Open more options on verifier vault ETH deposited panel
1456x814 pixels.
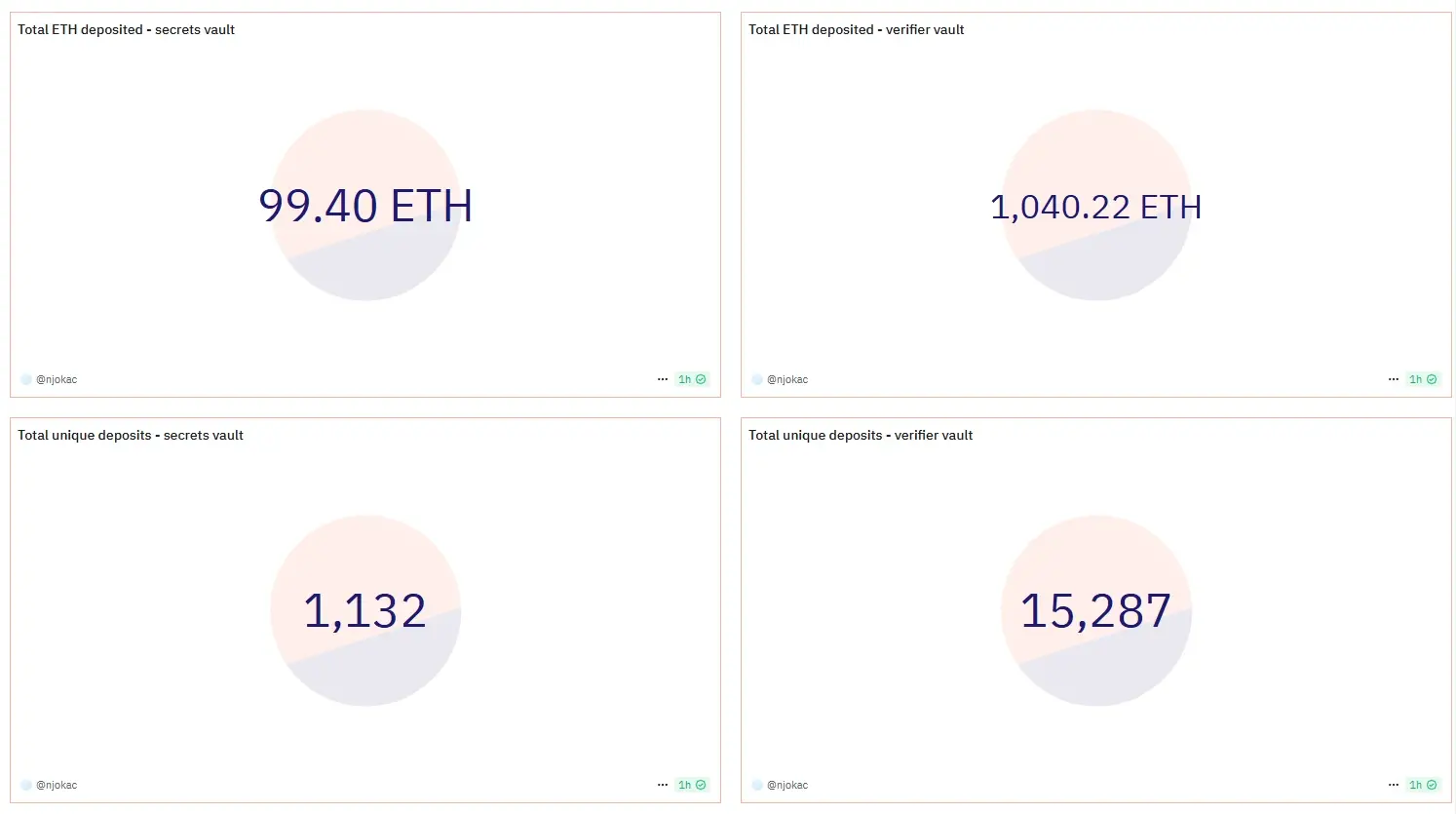(x=1394, y=379)
